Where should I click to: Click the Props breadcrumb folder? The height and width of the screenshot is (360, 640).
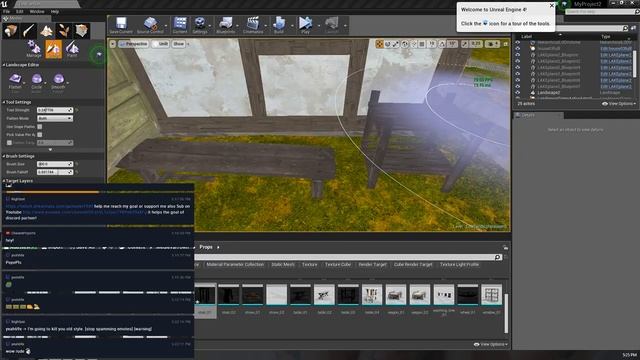click(x=206, y=247)
